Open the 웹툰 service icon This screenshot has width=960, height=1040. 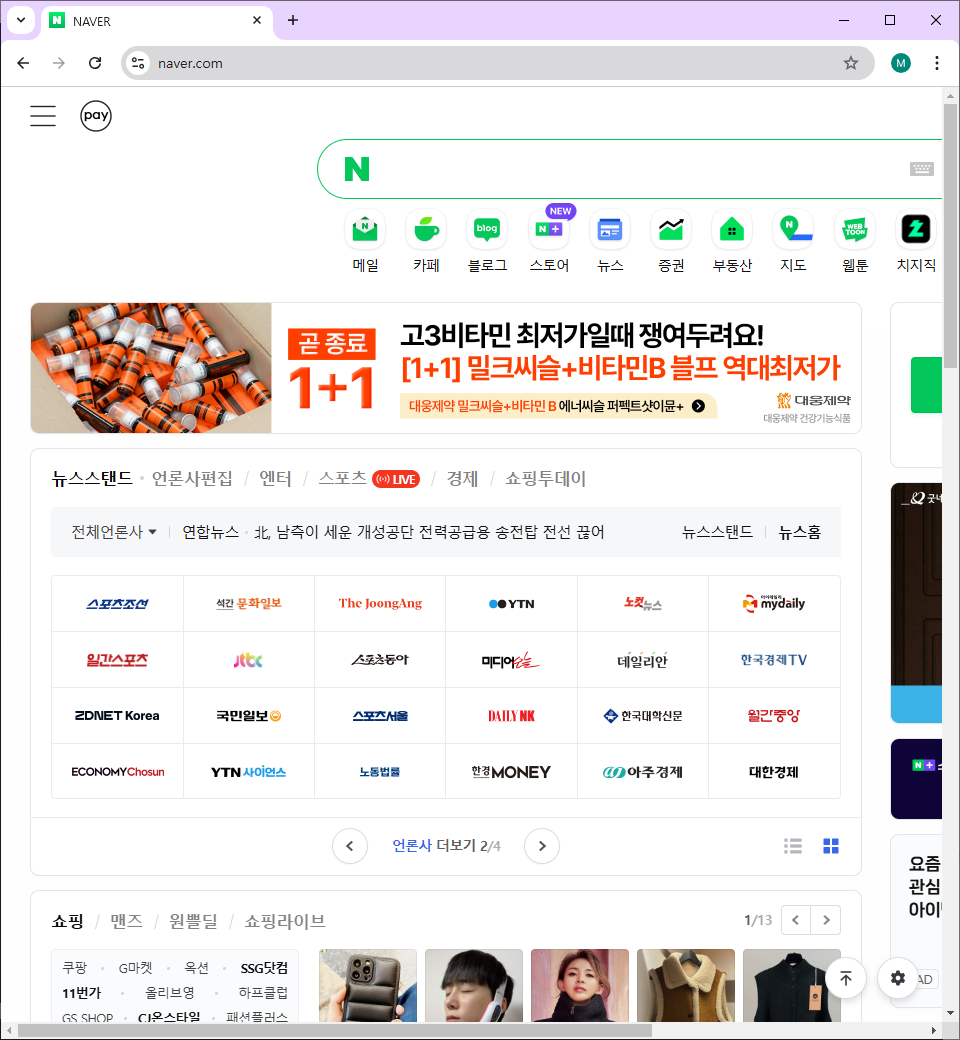coord(854,229)
